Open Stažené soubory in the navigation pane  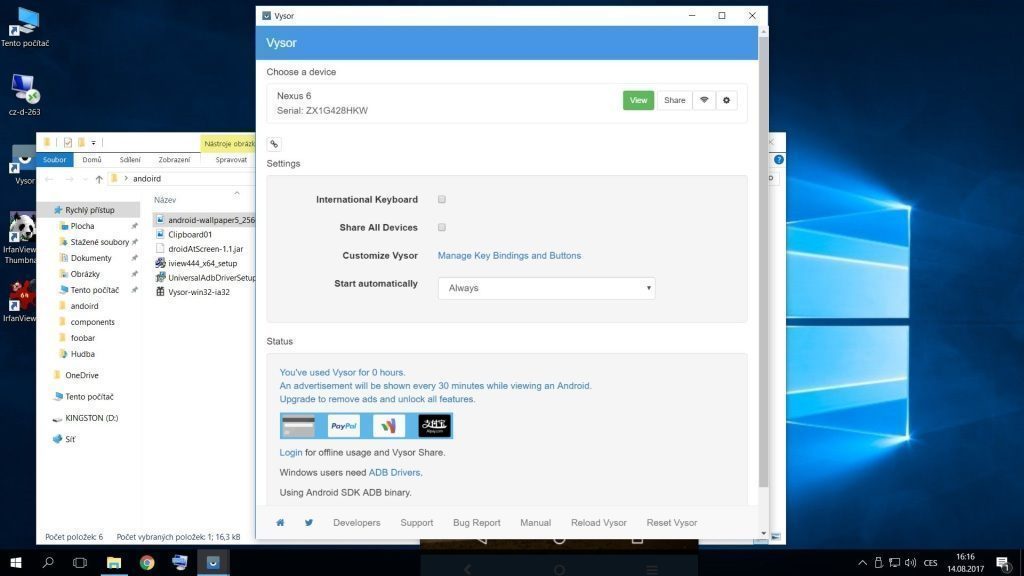point(99,242)
